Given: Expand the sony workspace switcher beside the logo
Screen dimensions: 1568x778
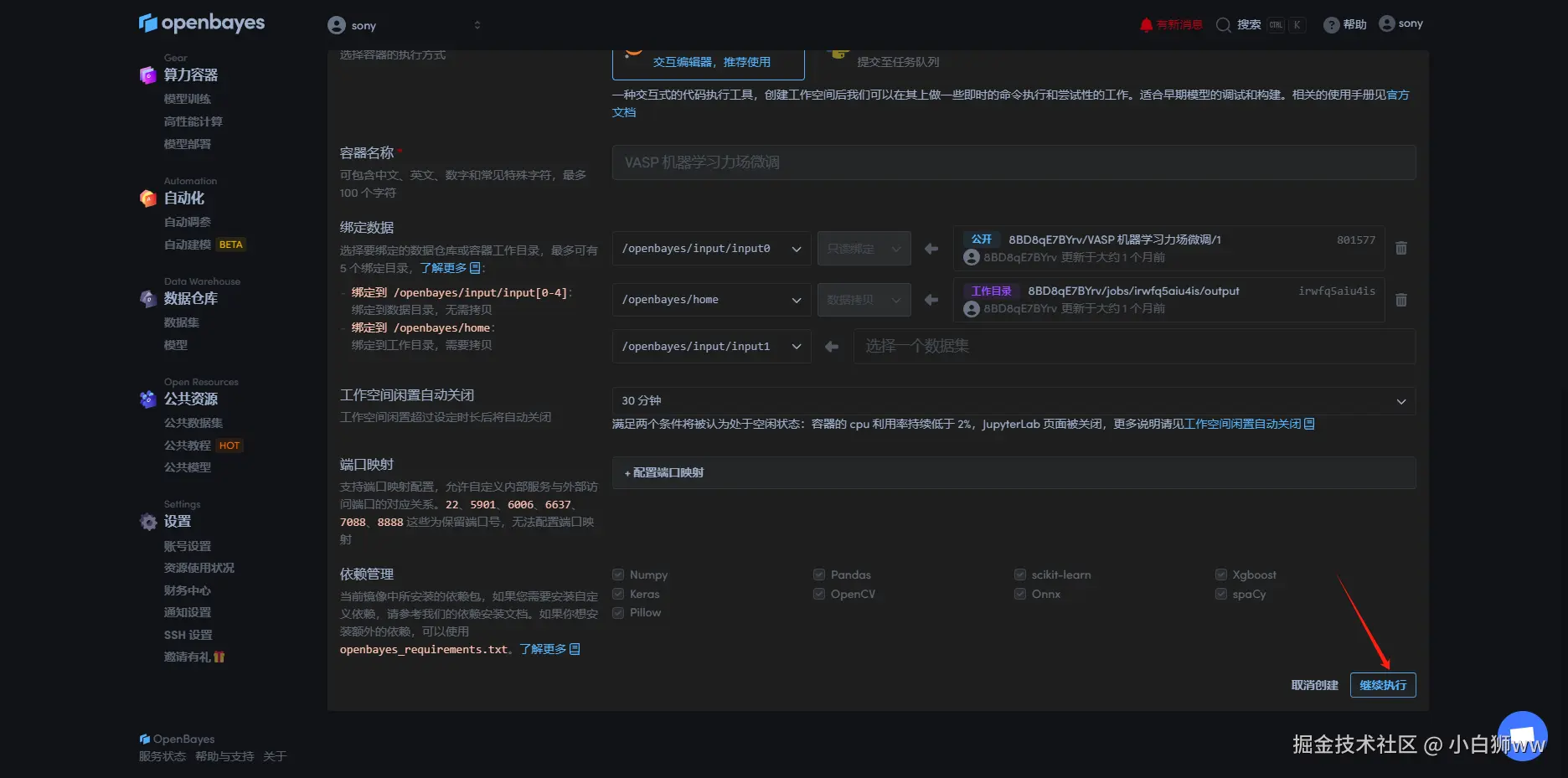Looking at the screenshot, I should click(405, 25).
